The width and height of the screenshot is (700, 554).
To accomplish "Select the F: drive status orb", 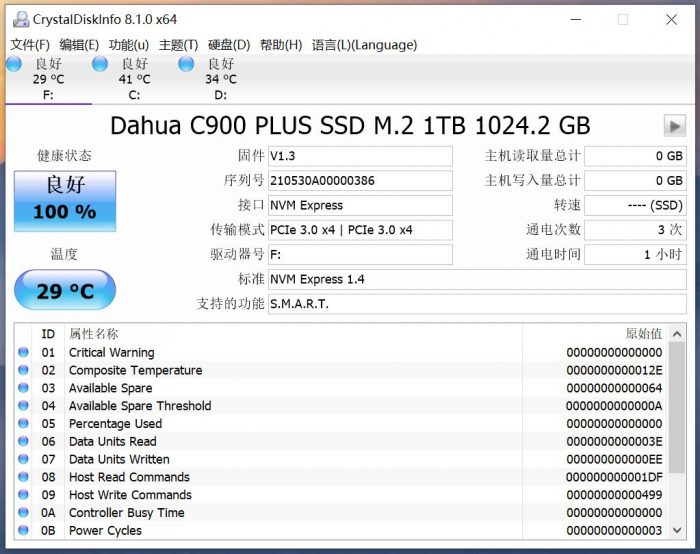I will pyautogui.click(x=14, y=65).
